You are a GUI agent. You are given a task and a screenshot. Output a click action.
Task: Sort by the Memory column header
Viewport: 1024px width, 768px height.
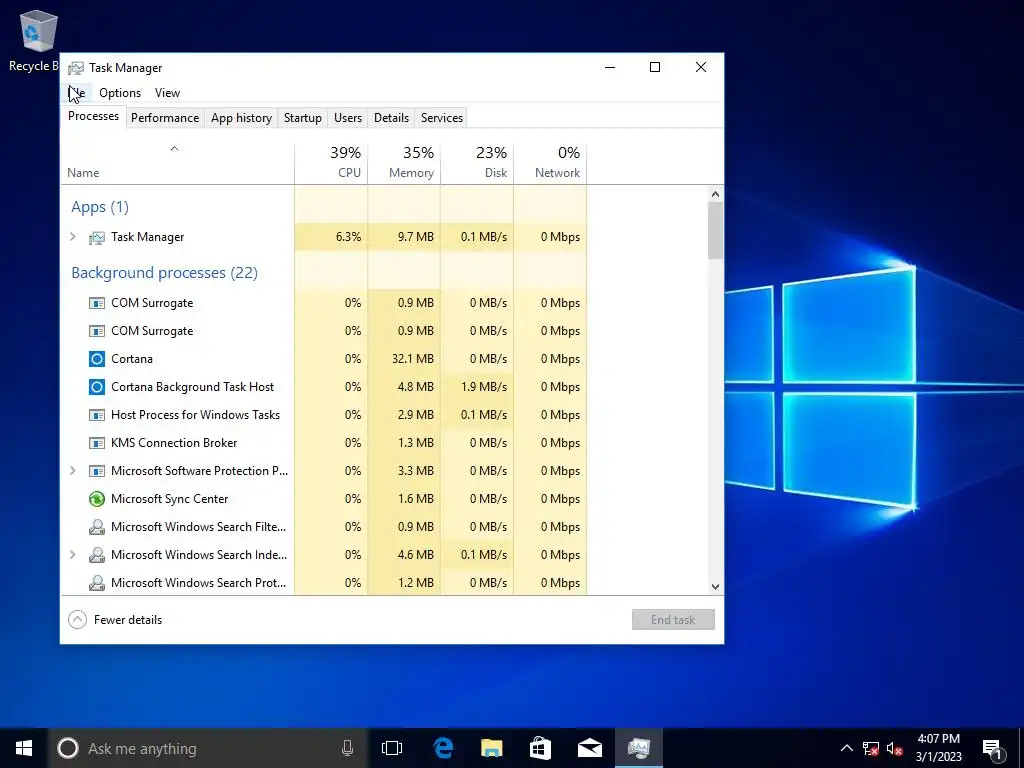click(404, 163)
